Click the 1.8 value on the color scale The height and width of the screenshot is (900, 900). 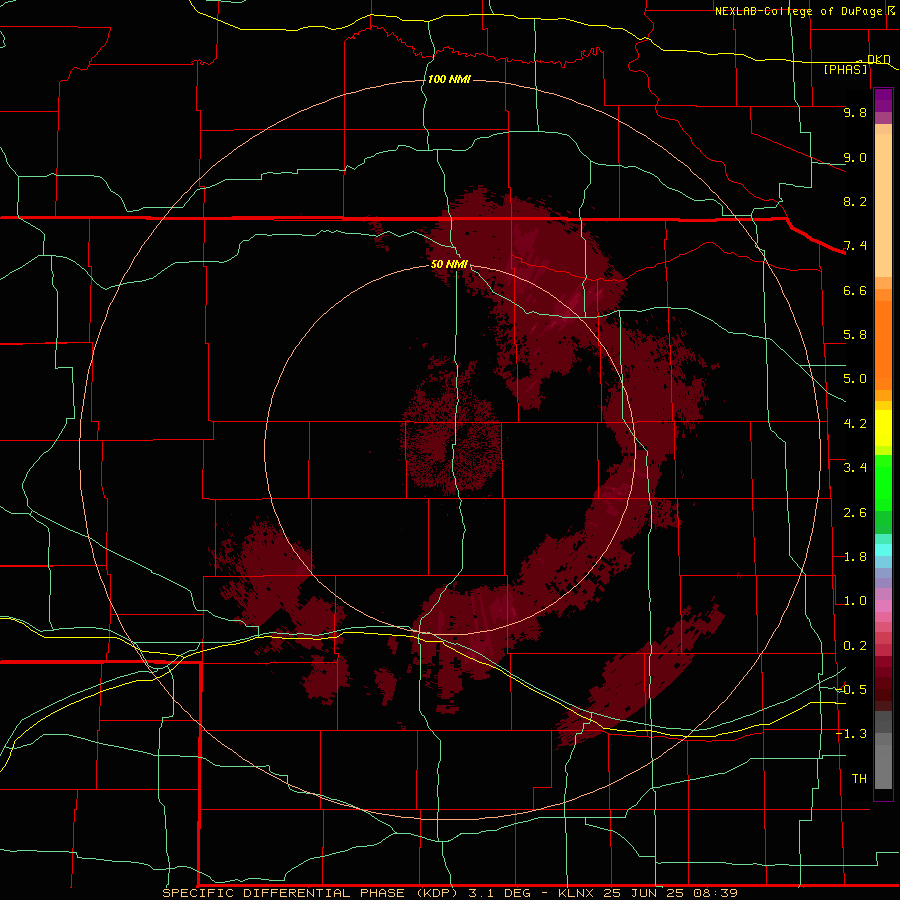(x=855, y=557)
